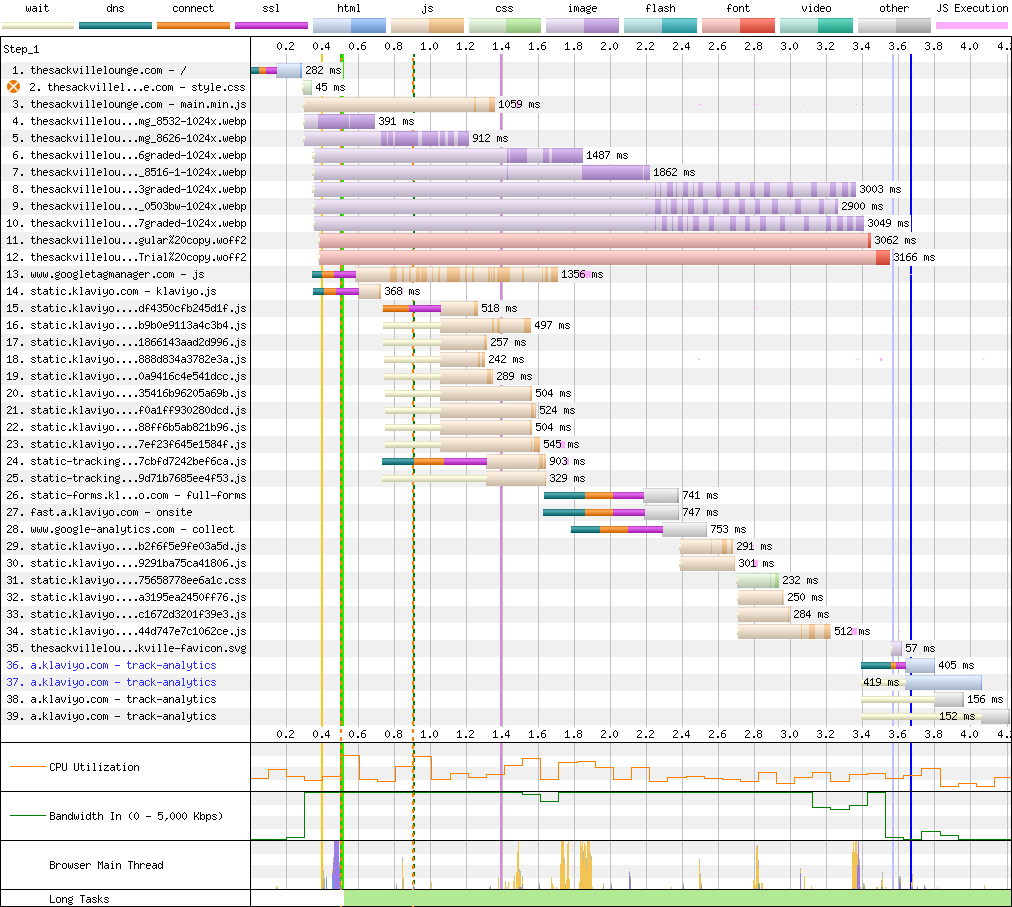The image size is (1012, 907).
Task: Click the green Long Tasks bar
Action: pos(678,898)
